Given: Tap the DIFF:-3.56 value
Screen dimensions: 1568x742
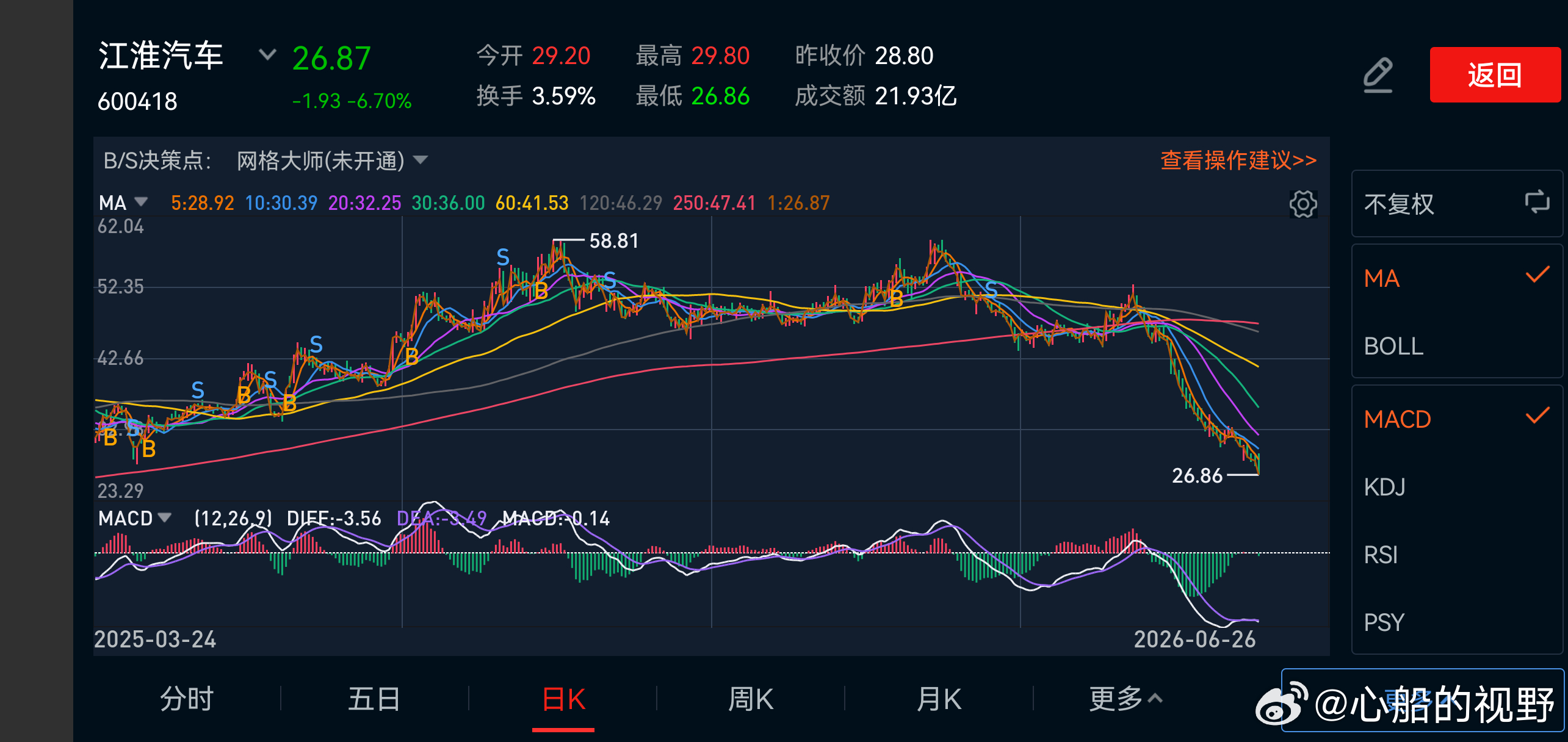Looking at the screenshot, I should coord(334,518).
